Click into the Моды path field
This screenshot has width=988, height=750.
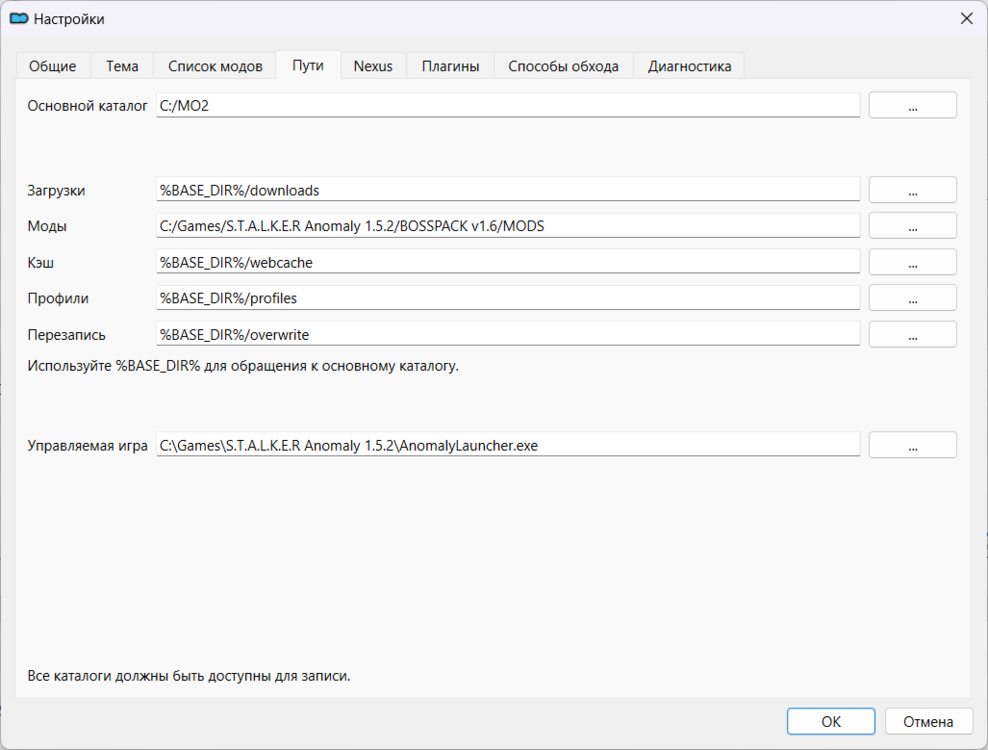[508, 226]
